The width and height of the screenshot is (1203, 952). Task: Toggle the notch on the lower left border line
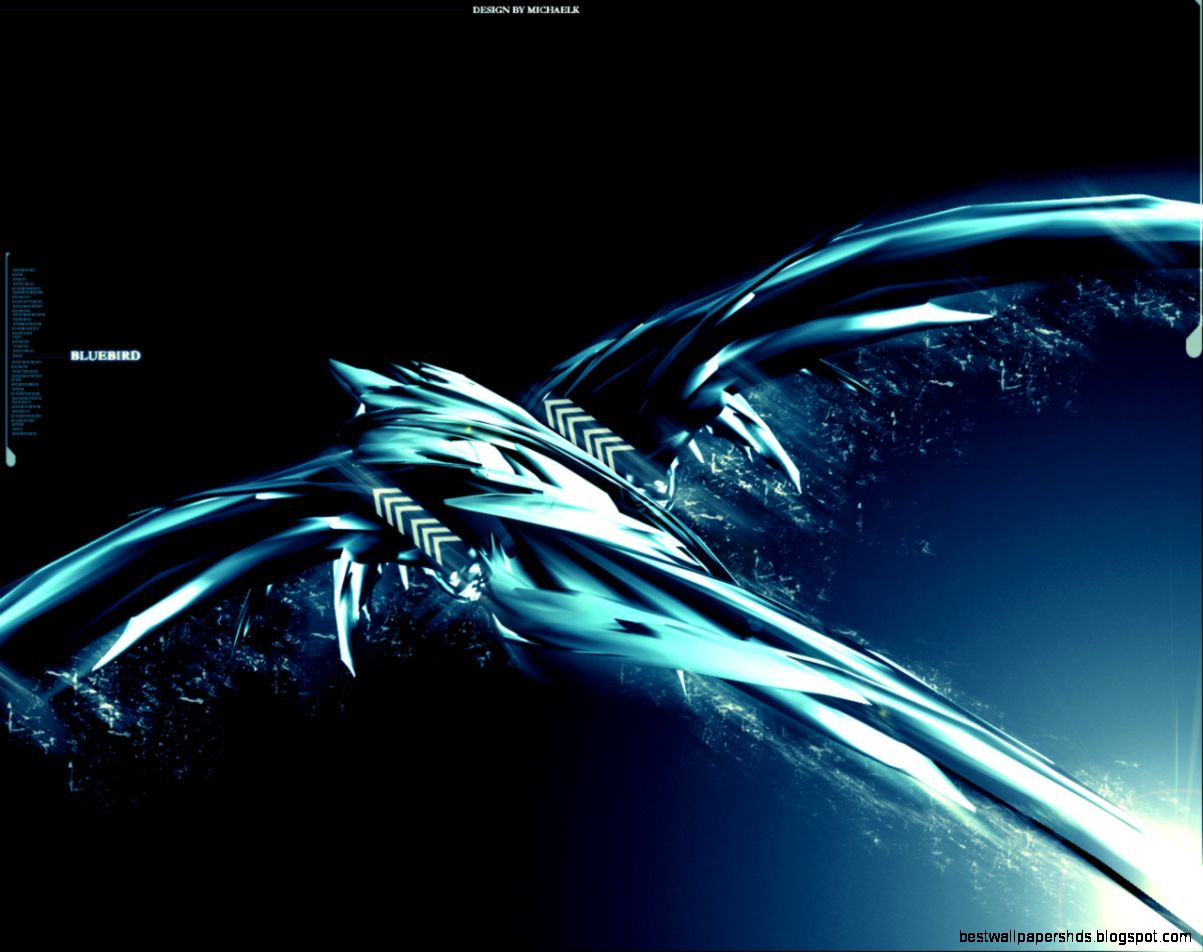point(12,456)
